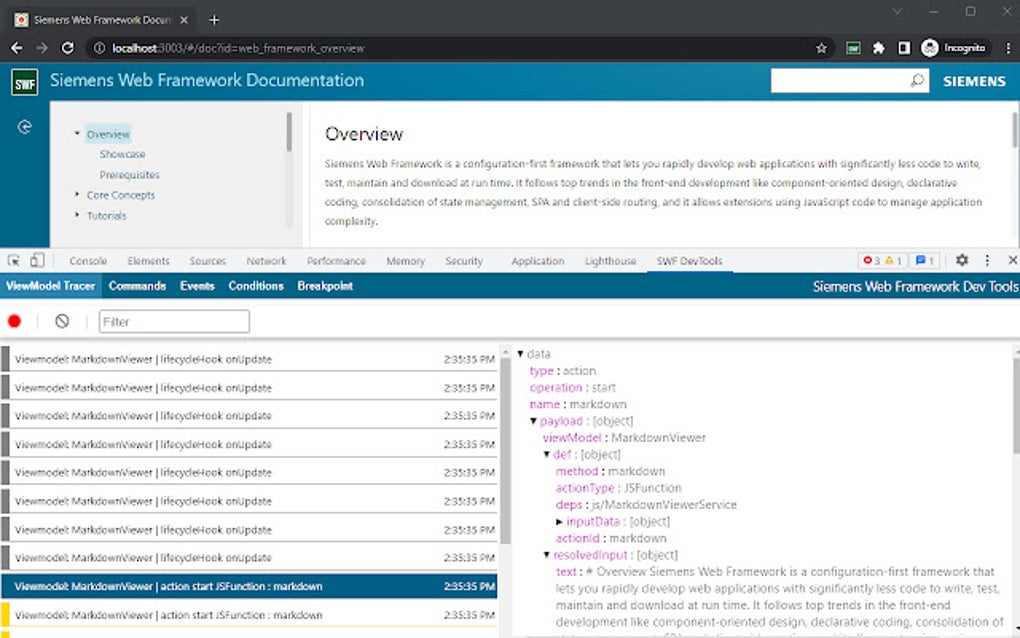Click inside the Filter input field
This screenshot has height=638, width=1020.
173,321
